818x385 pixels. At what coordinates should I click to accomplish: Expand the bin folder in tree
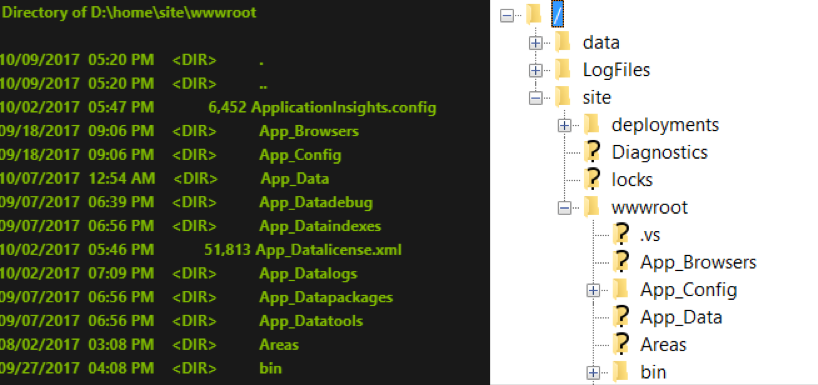tap(593, 372)
